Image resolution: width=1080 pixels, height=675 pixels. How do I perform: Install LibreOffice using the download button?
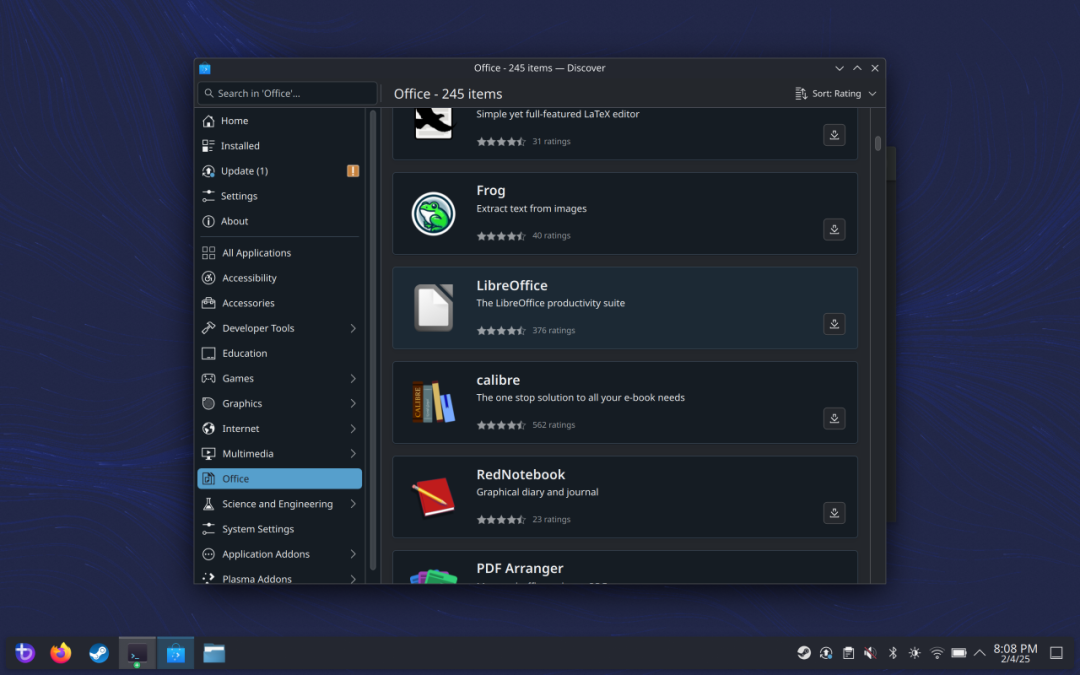point(834,324)
